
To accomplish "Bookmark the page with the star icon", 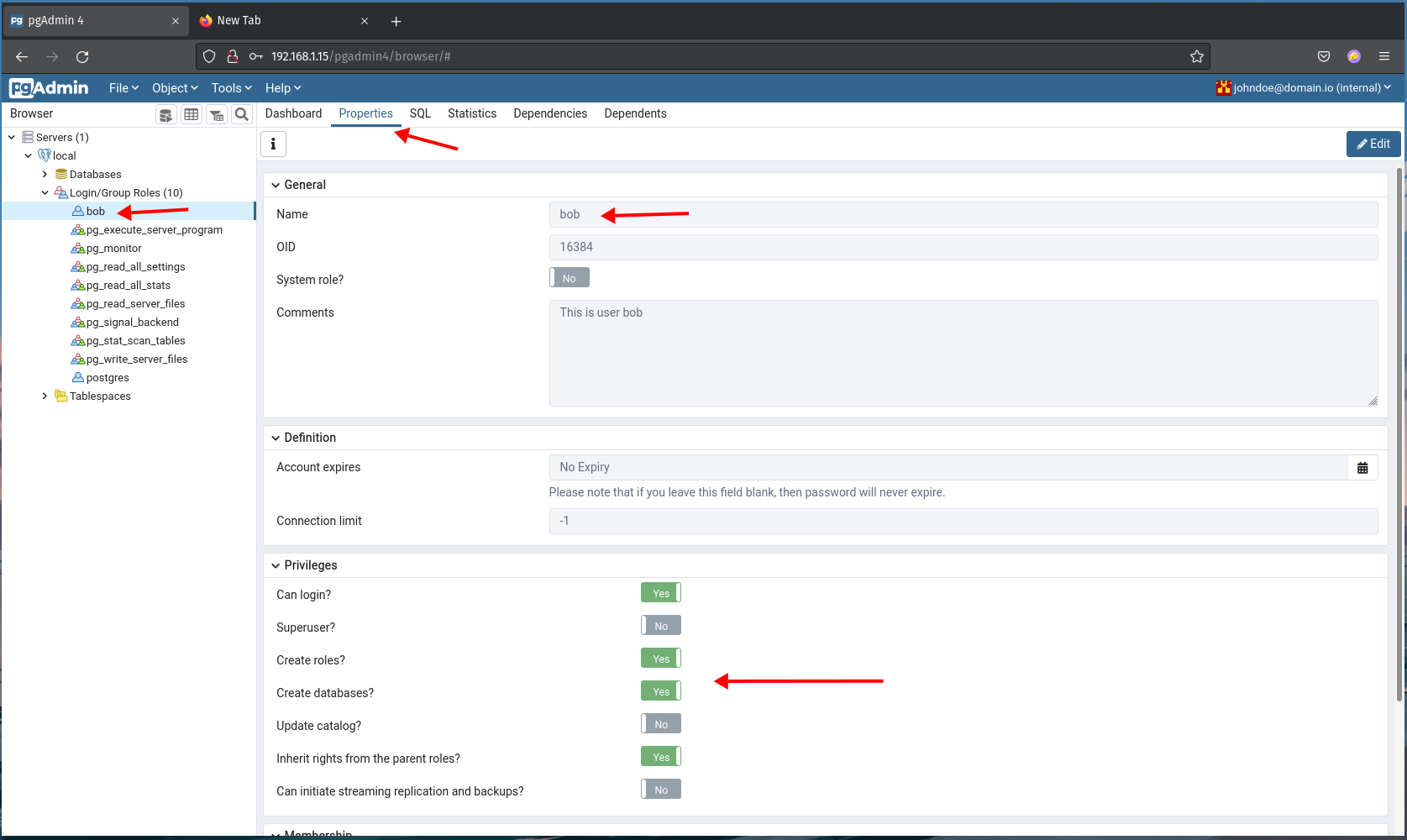I will tap(1197, 56).
